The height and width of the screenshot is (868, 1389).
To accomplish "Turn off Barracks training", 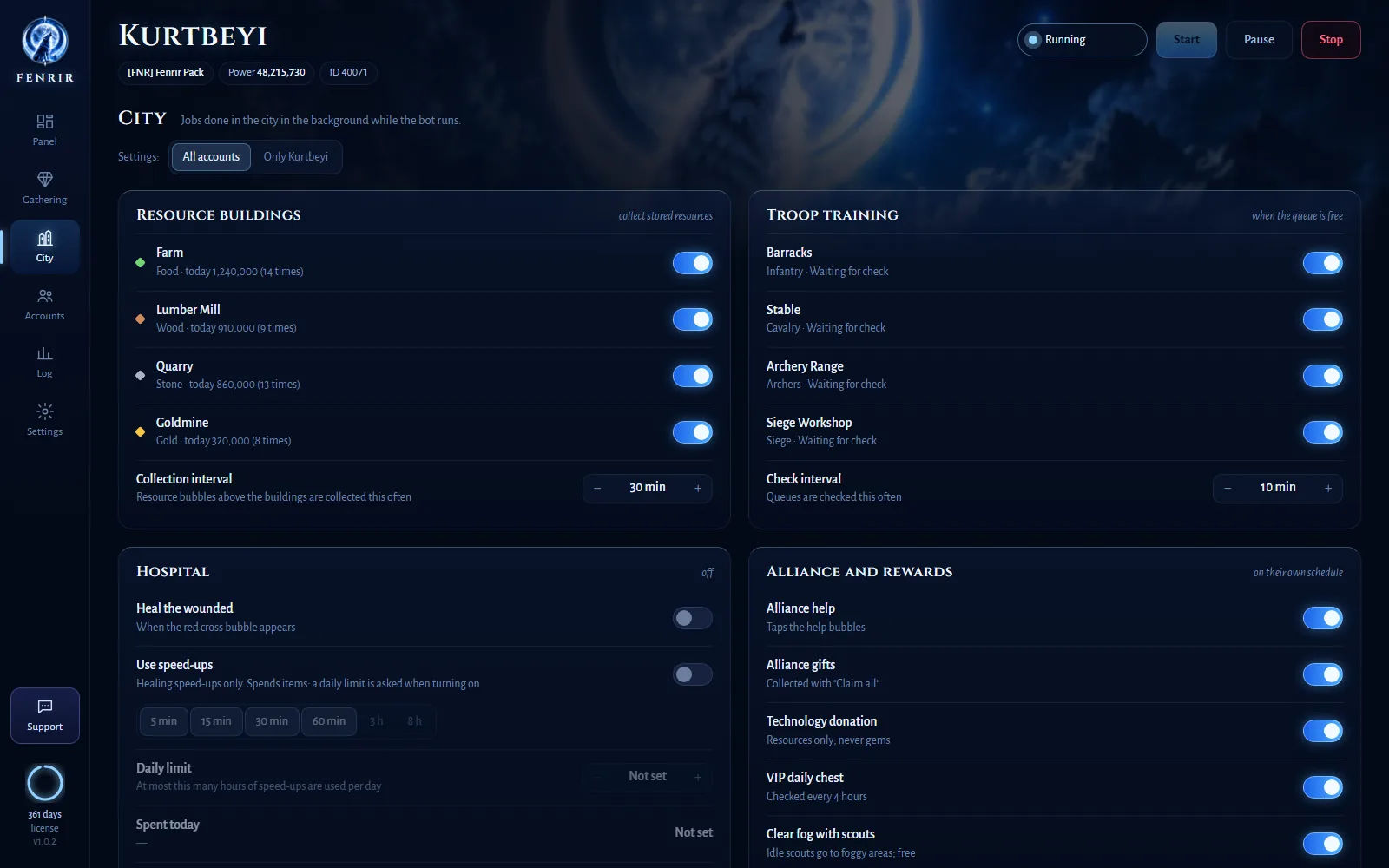I will click(x=1323, y=263).
